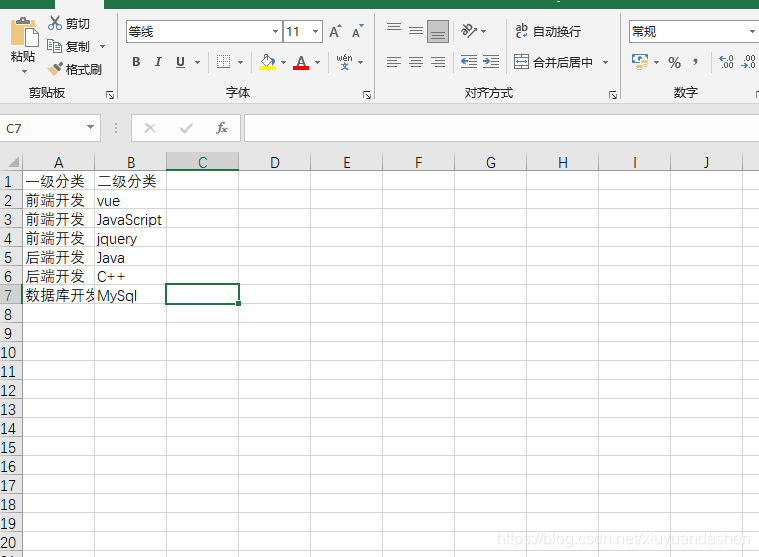Screen dimensions: 759x557
Task: Align cell text left
Action: tap(394, 62)
